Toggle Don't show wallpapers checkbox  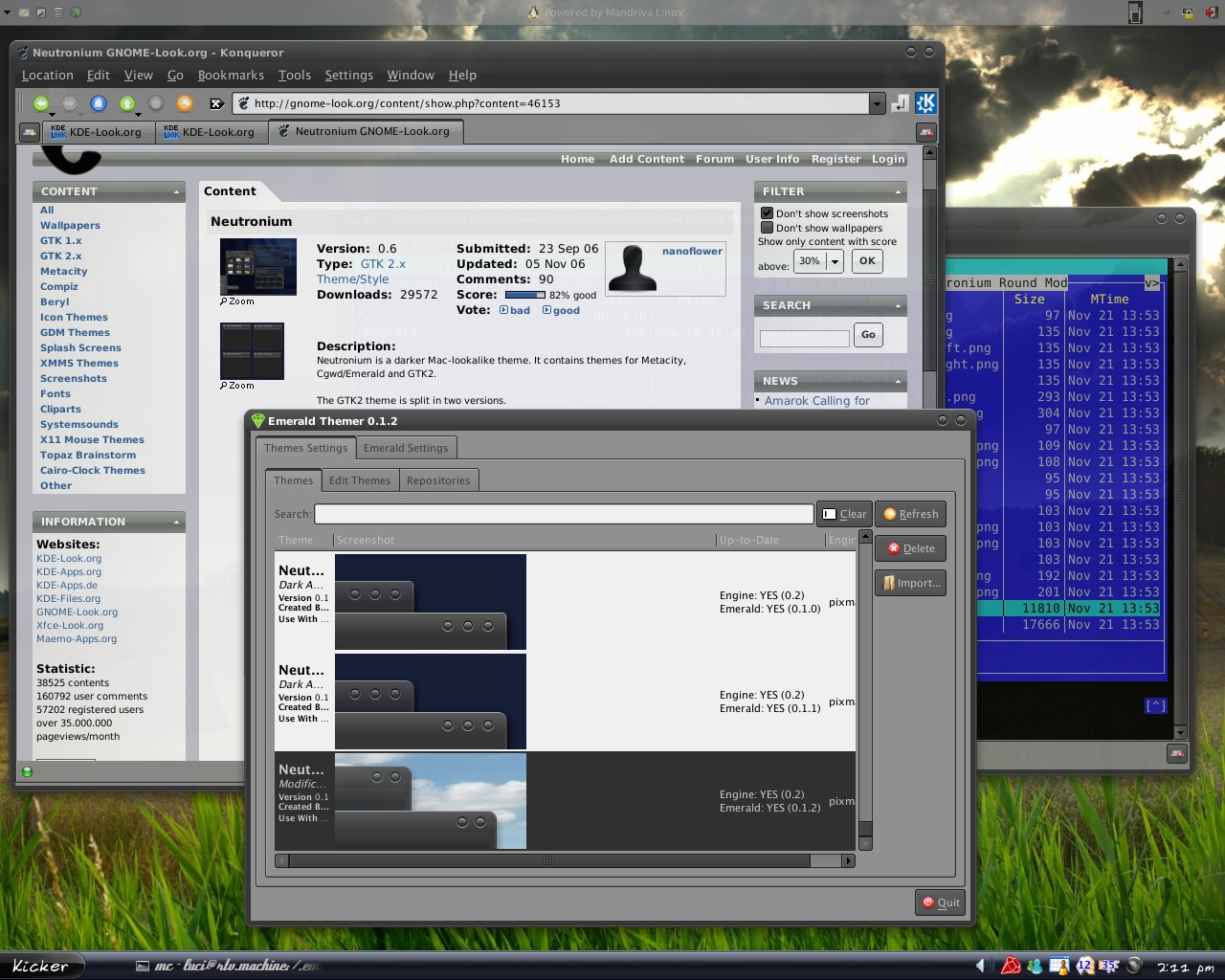(x=767, y=228)
